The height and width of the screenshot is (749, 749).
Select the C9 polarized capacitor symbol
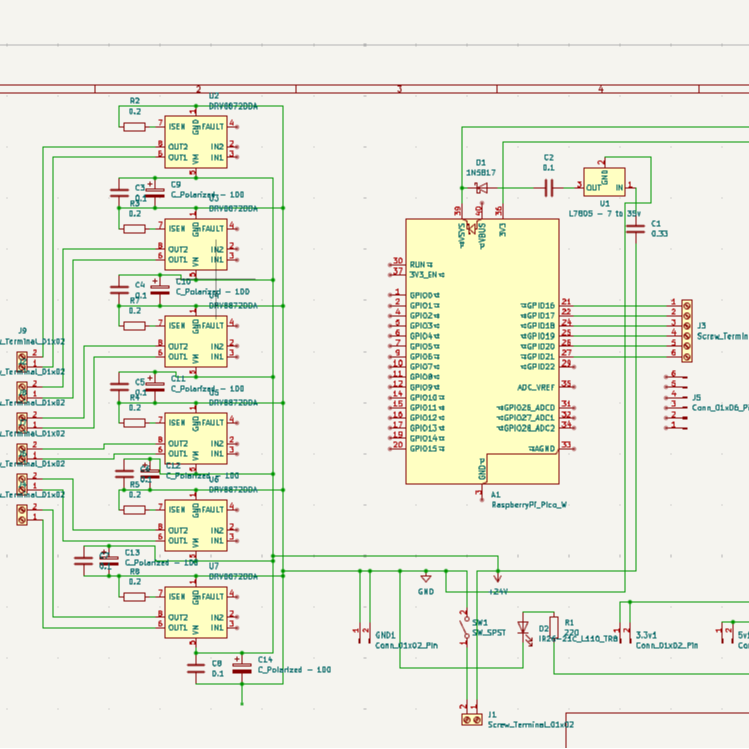(x=155, y=192)
